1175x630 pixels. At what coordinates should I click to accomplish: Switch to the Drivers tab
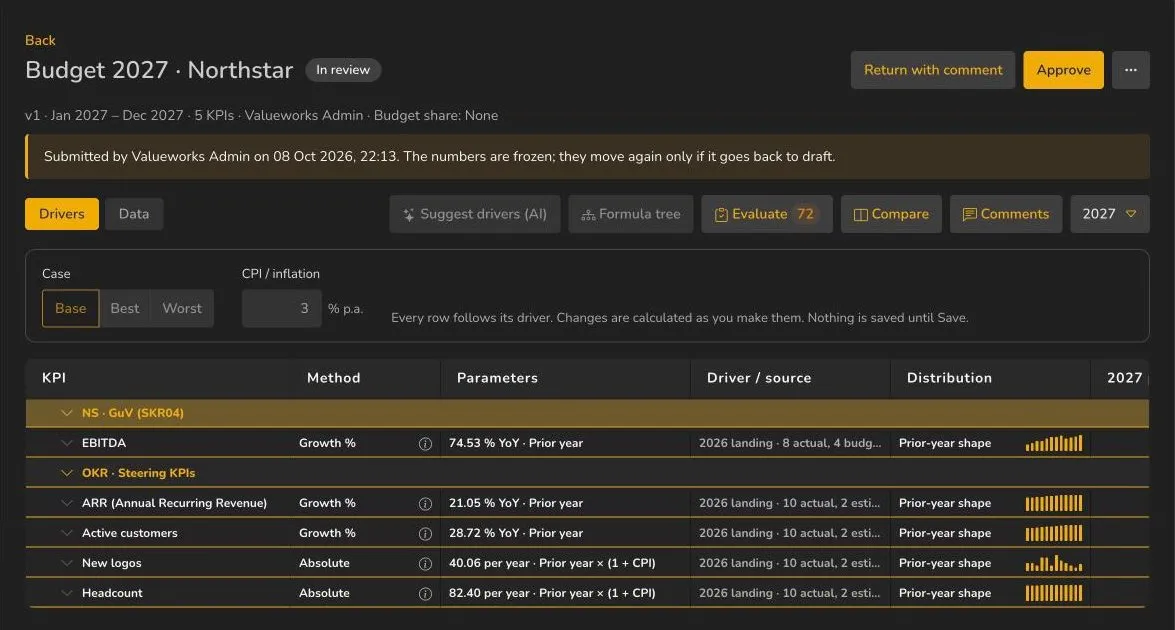pos(61,213)
